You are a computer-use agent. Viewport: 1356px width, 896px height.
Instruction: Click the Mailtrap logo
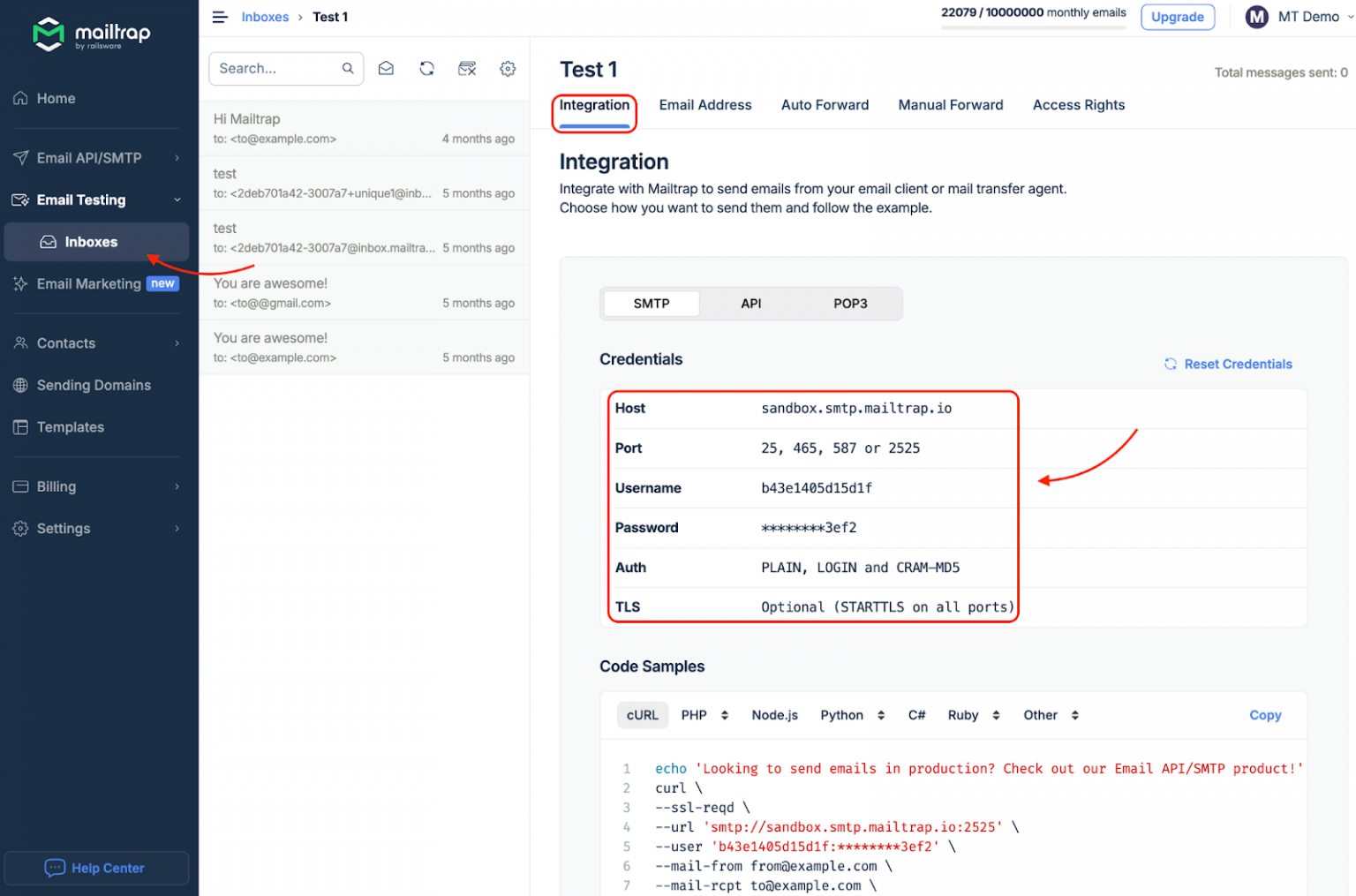click(91, 34)
